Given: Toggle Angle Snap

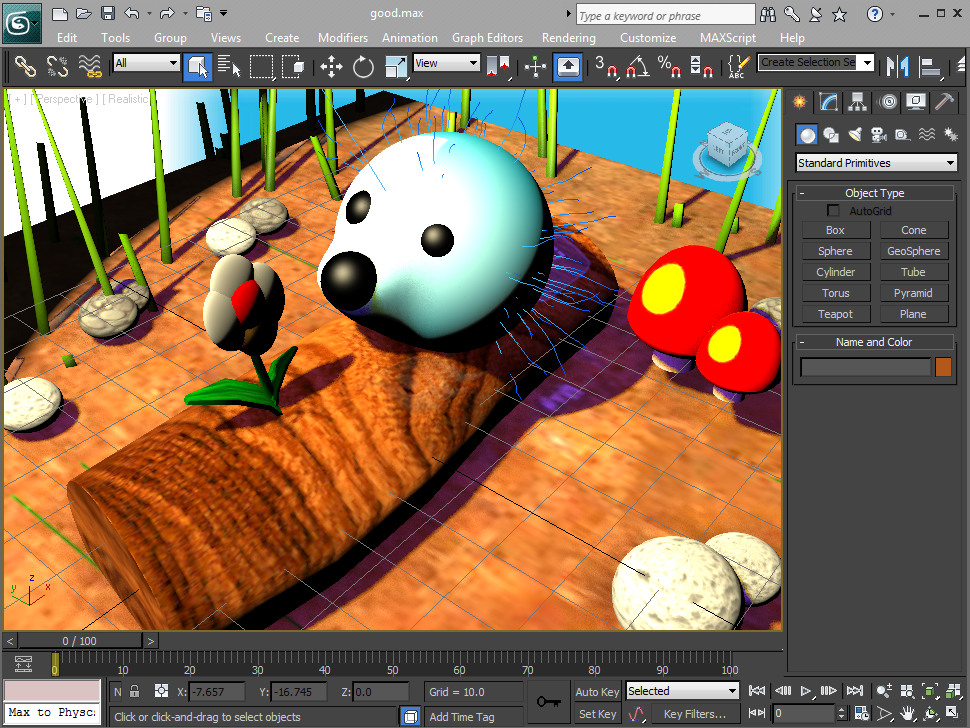Looking at the screenshot, I should coord(637,66).
